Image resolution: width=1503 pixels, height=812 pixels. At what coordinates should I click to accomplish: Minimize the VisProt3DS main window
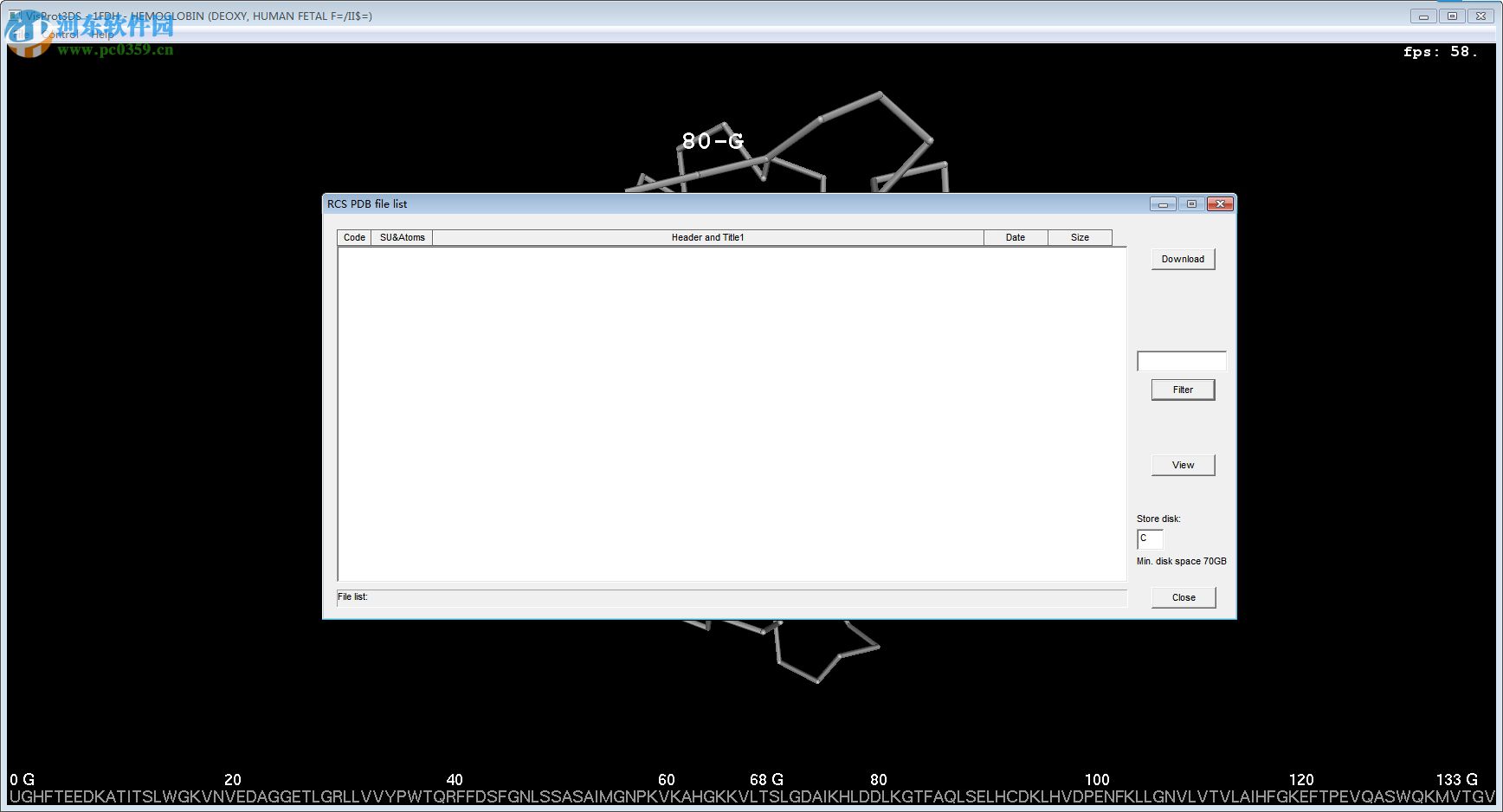tap(1423, 16)
